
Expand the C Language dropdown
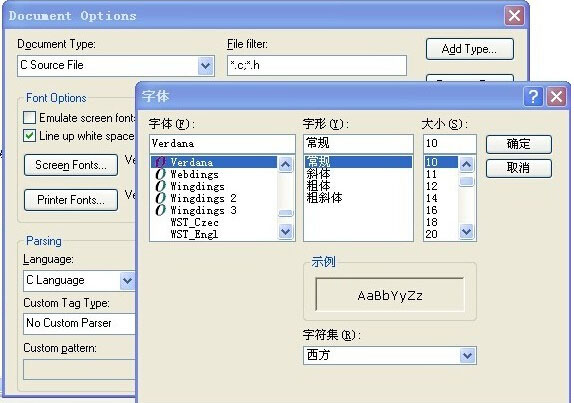pos(127,281)
